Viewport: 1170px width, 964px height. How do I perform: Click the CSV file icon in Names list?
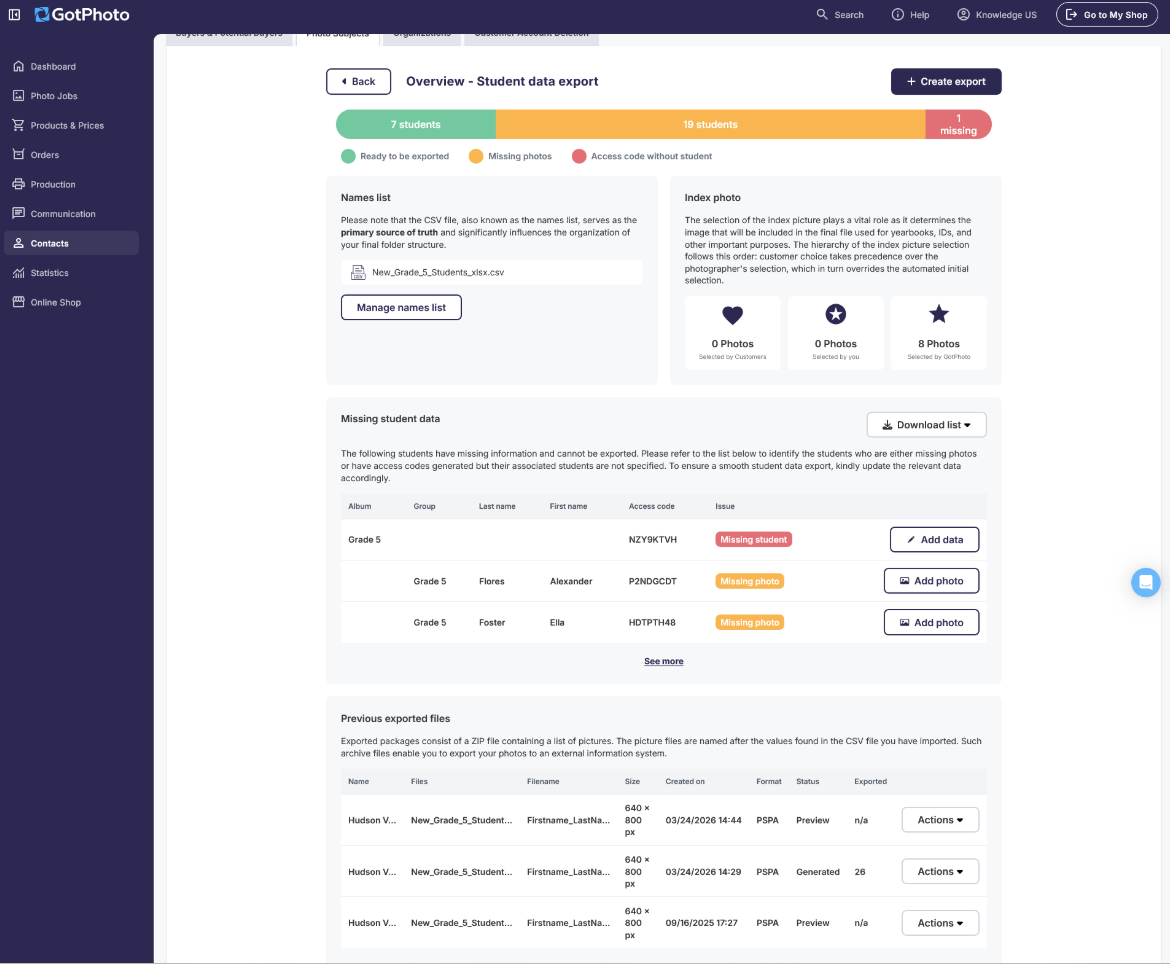pyautogui.click(x=358, y=272)
